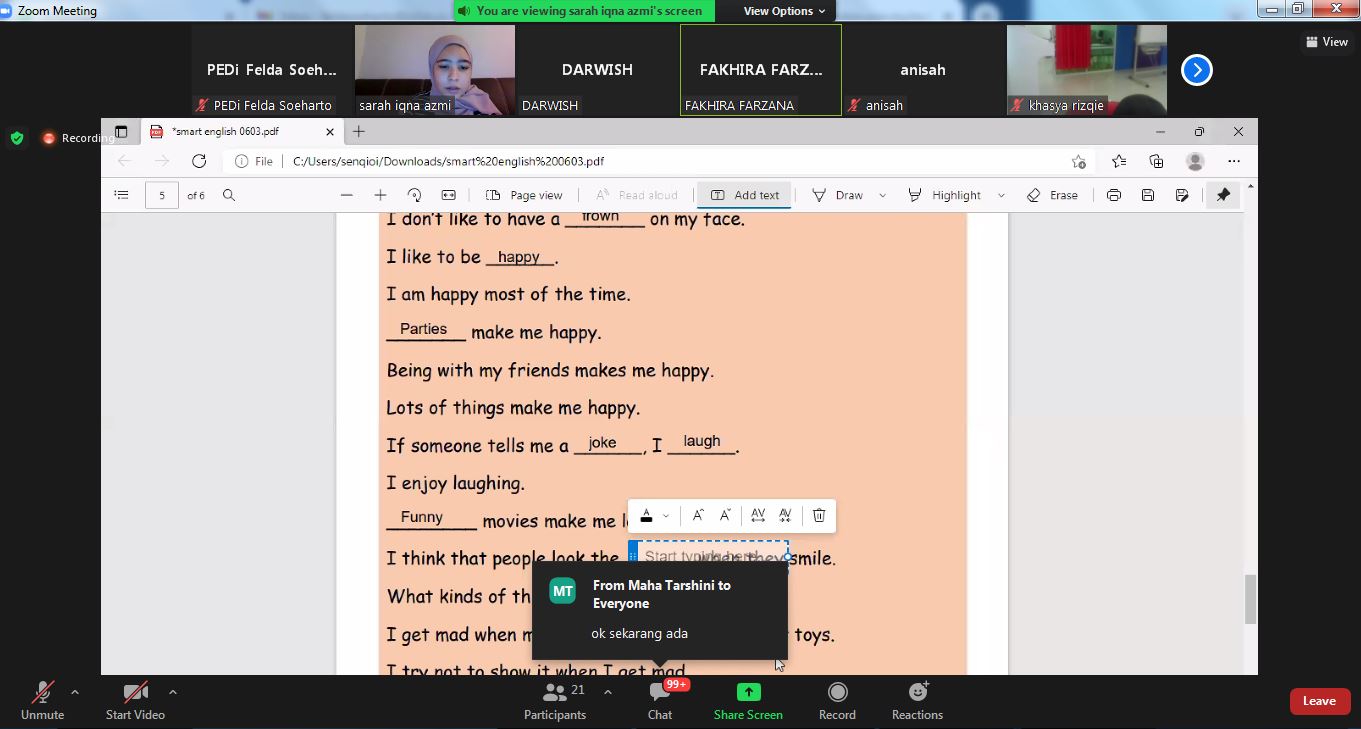Image resolution: width=1361 pixels, height=729 pixels.
Task: Expand arrow beside Participants
Action: coord(608,691)
